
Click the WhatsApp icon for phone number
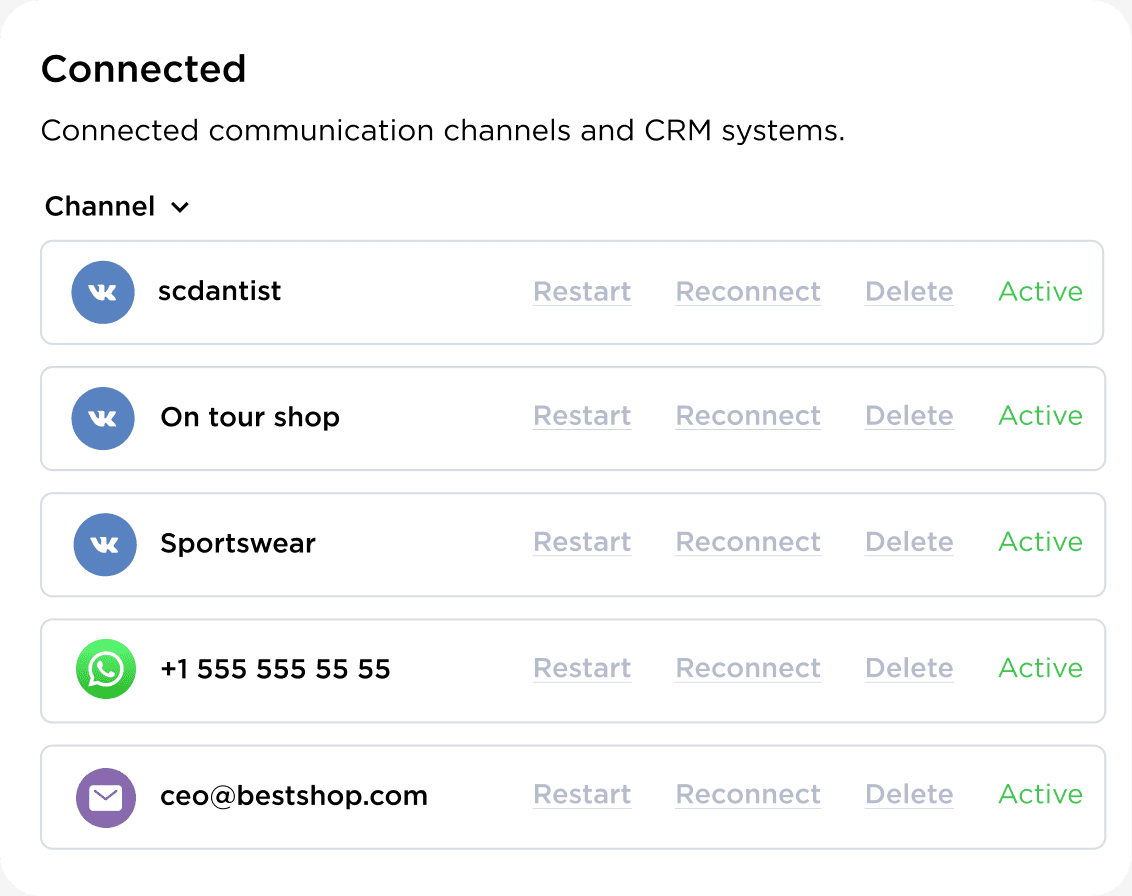pyautogui.click(x=106, y=669)
